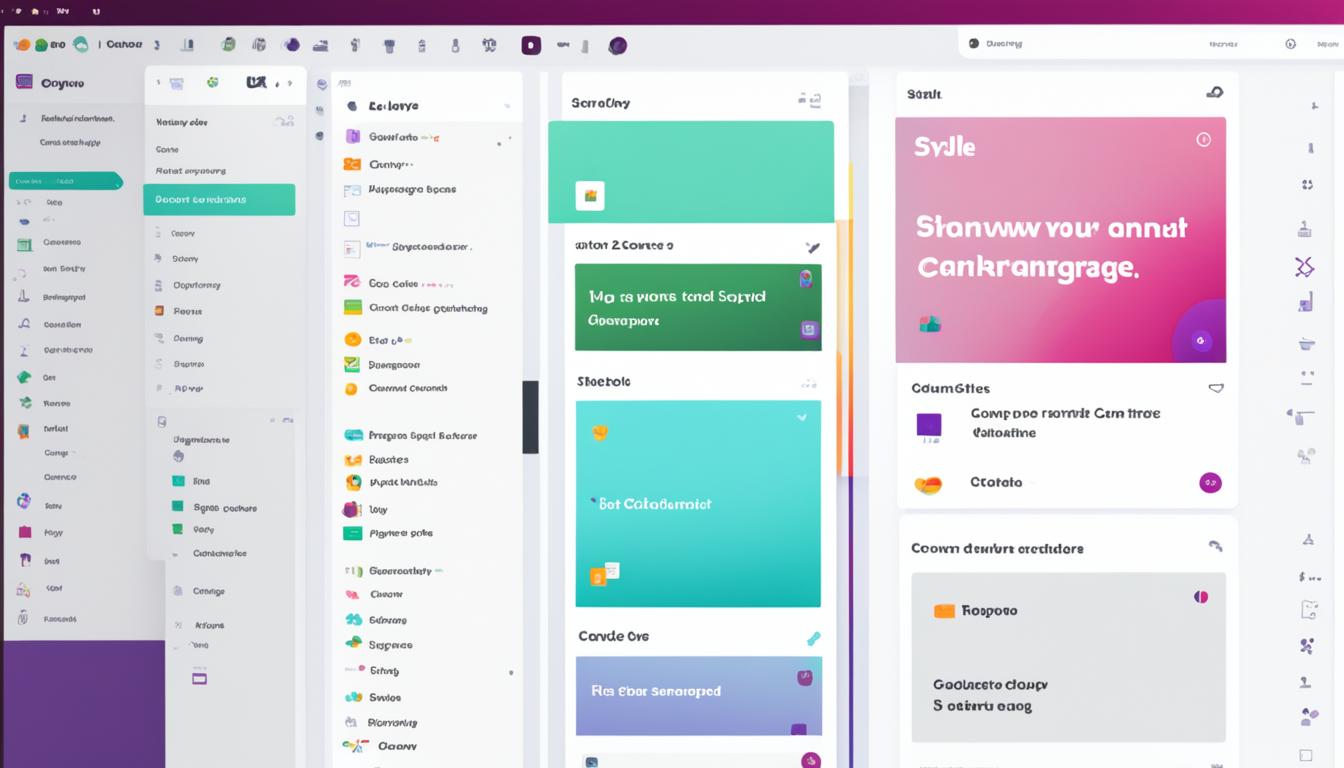Image resolution: width=1344 pixels, height=768 pixels.
Task: Click the purple icon on 'Rcs Ebor' card
Action: point(804,678)
